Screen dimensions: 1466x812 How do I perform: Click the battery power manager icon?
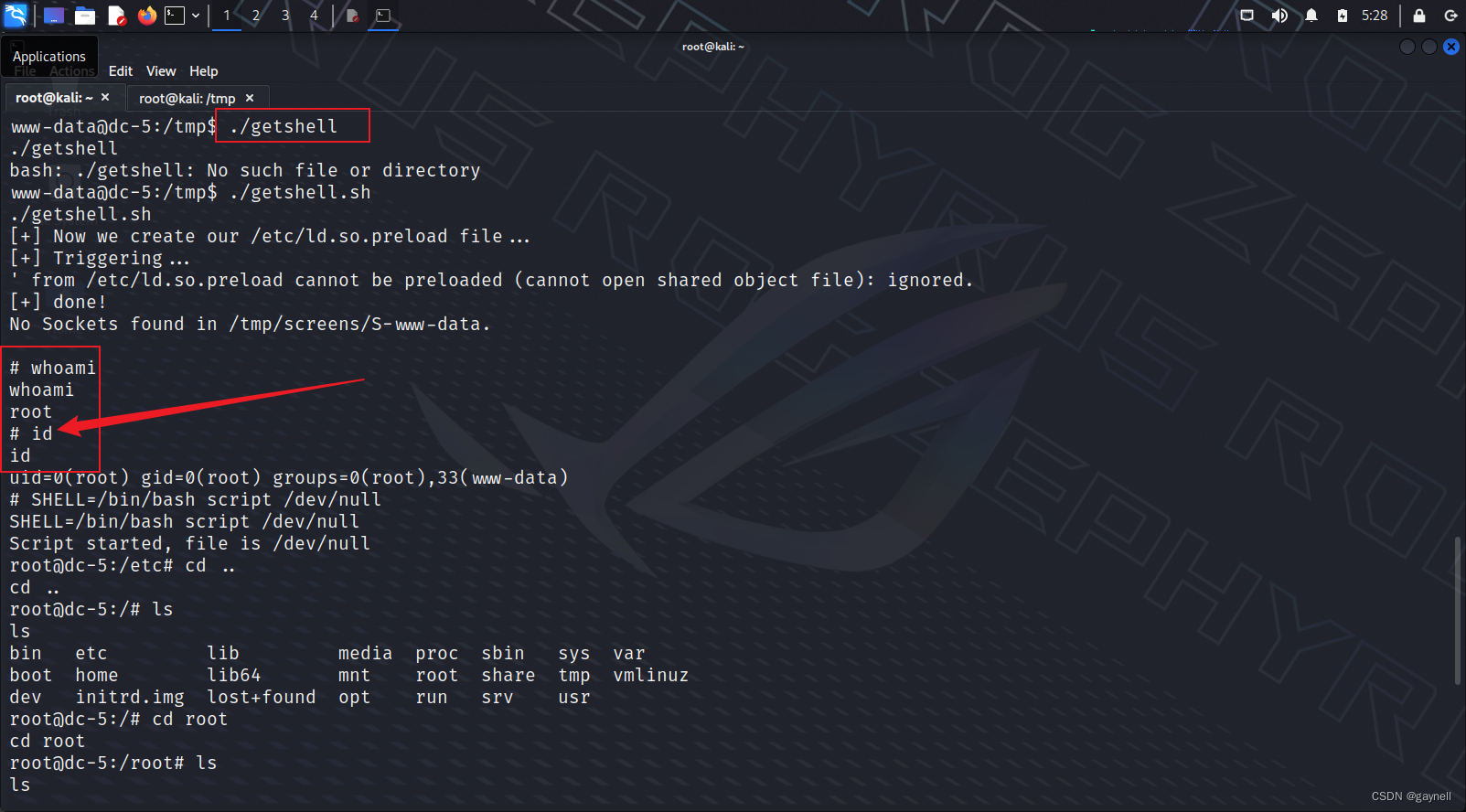tap(1343, 16)
